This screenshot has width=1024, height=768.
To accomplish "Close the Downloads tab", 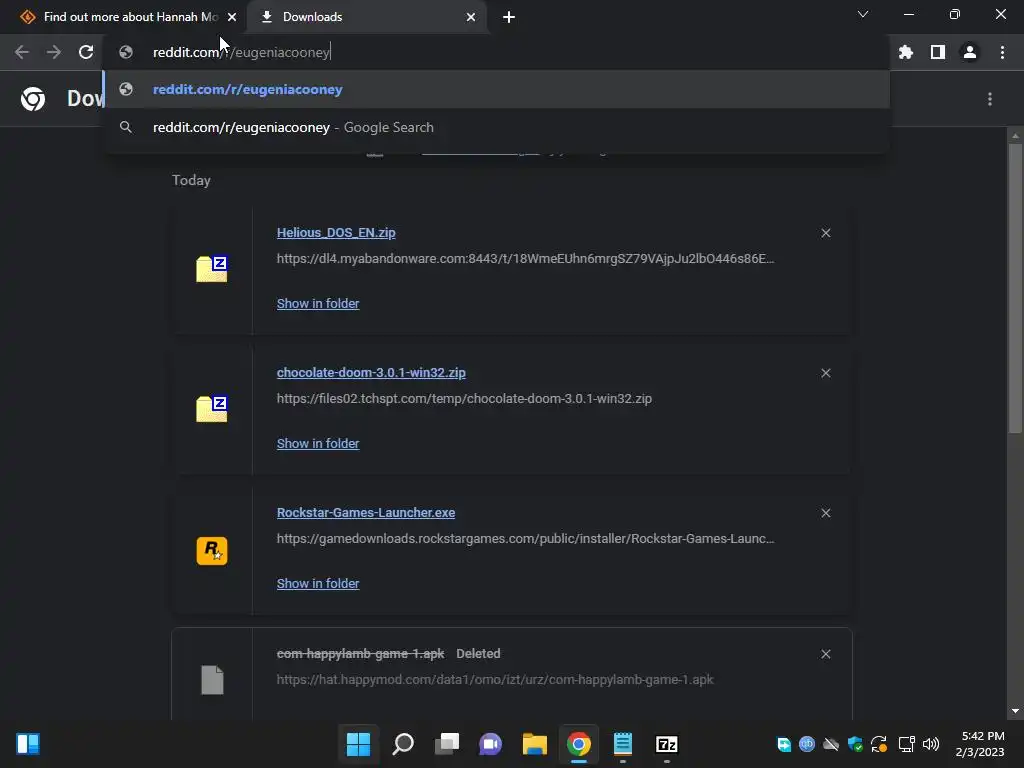I will (471, 17).
